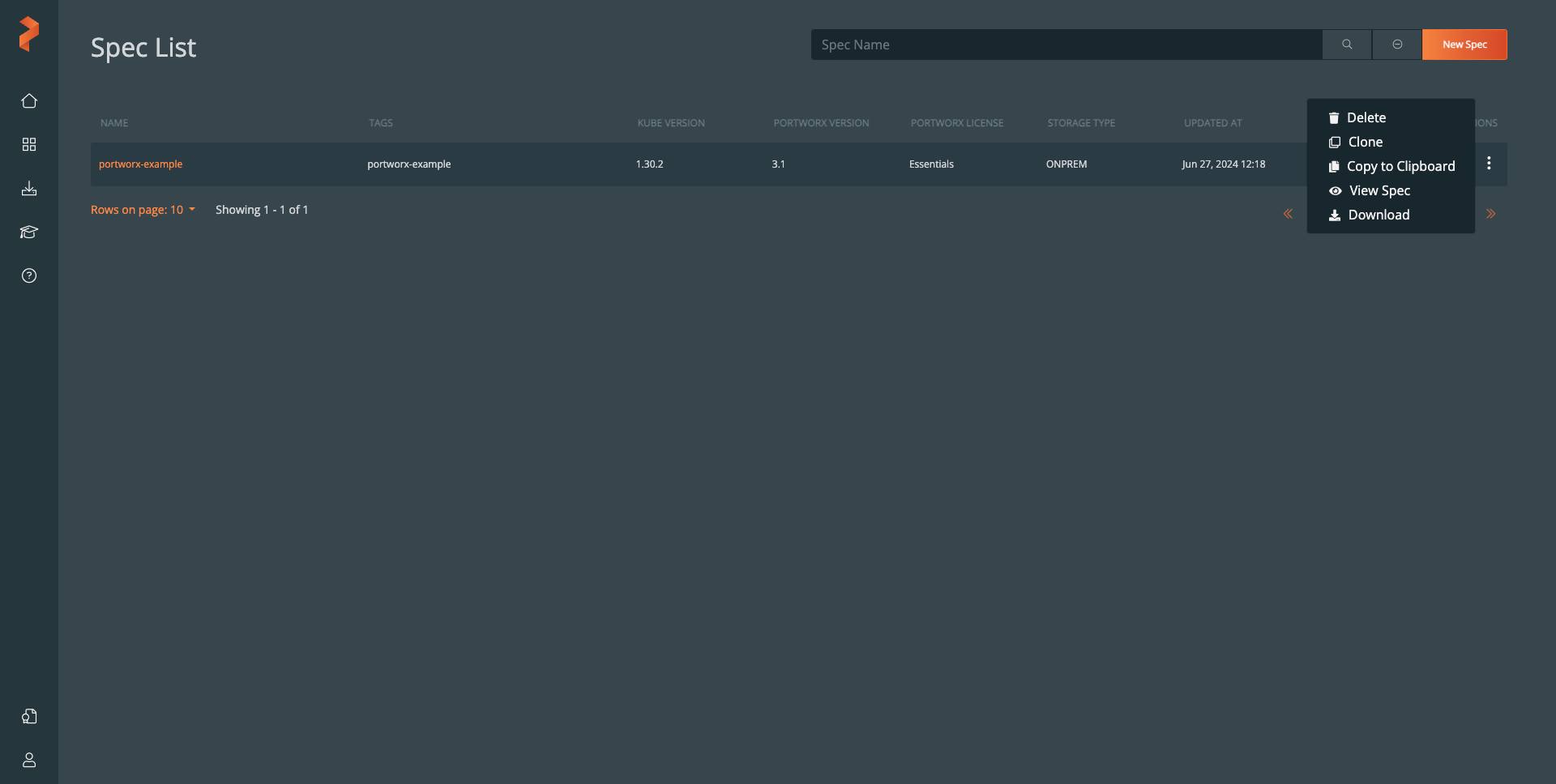The width and height of the screenshot is (1556, 784).
Task: Select Delete from the actions menu
Action: pyautogui.click(x=1367, y=117)
